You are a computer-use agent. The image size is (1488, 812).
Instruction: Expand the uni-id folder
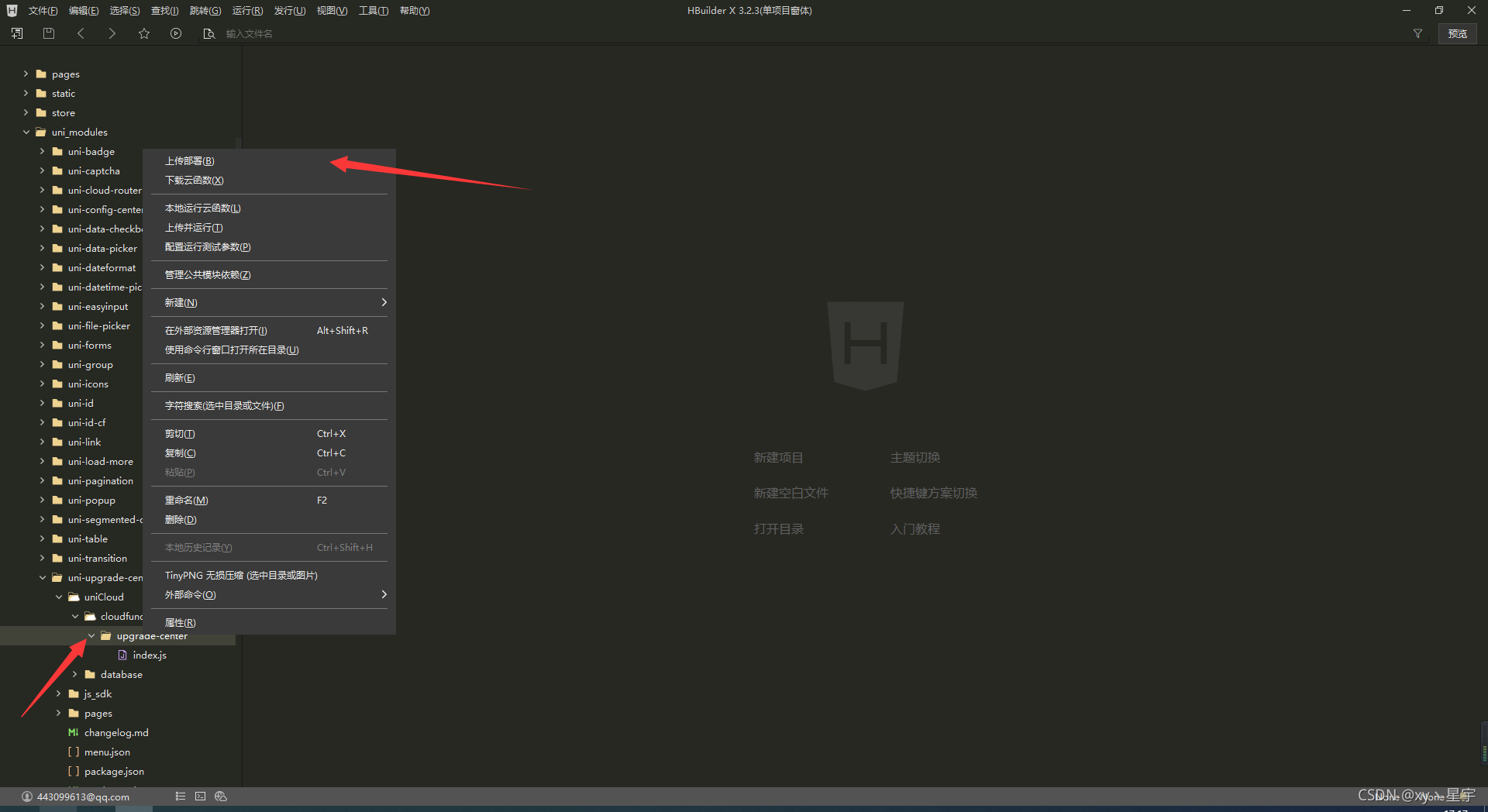[42, 403]
